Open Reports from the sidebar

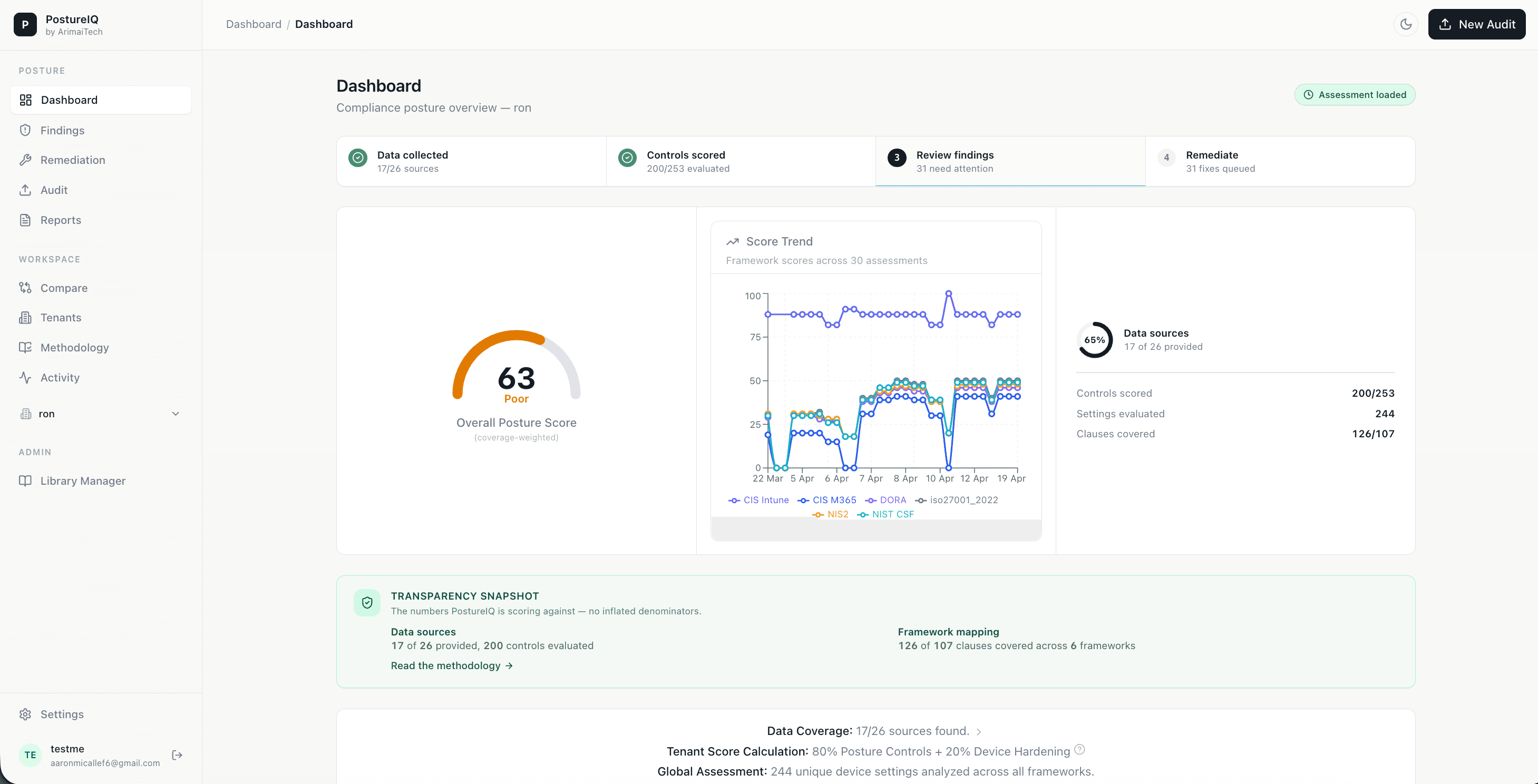pos(101,220)
